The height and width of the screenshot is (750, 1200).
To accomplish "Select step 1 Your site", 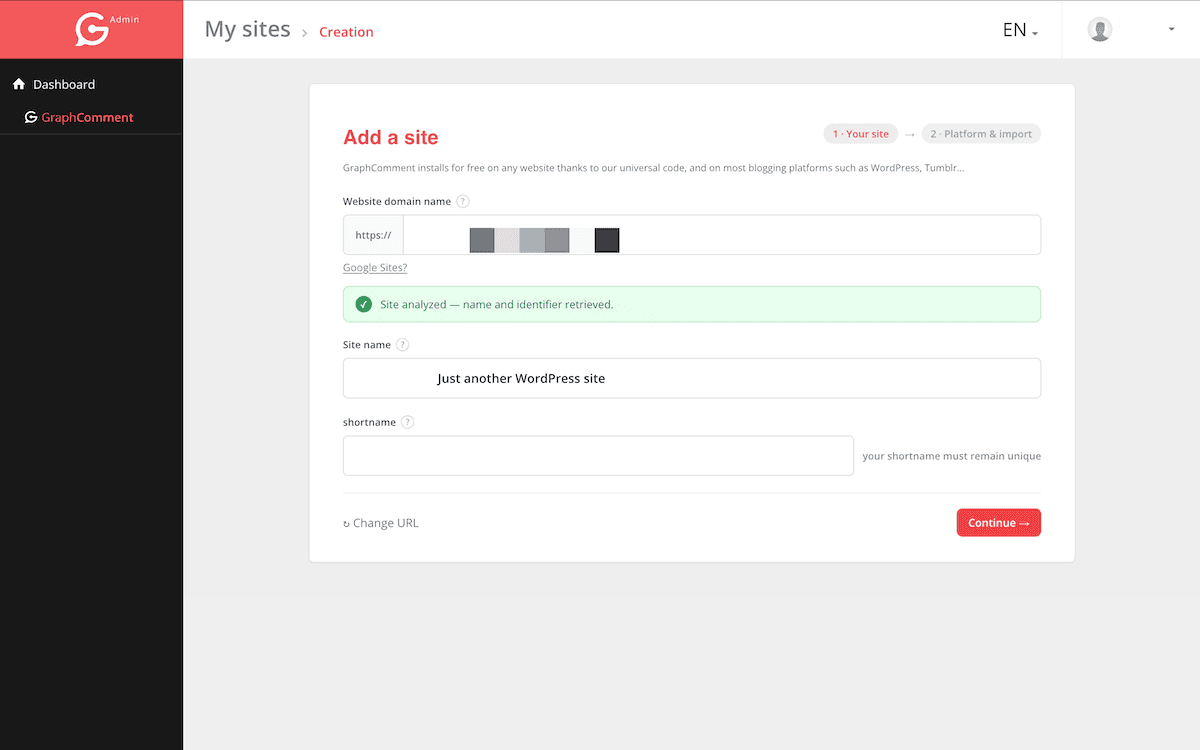I will (x=860, y=134).
